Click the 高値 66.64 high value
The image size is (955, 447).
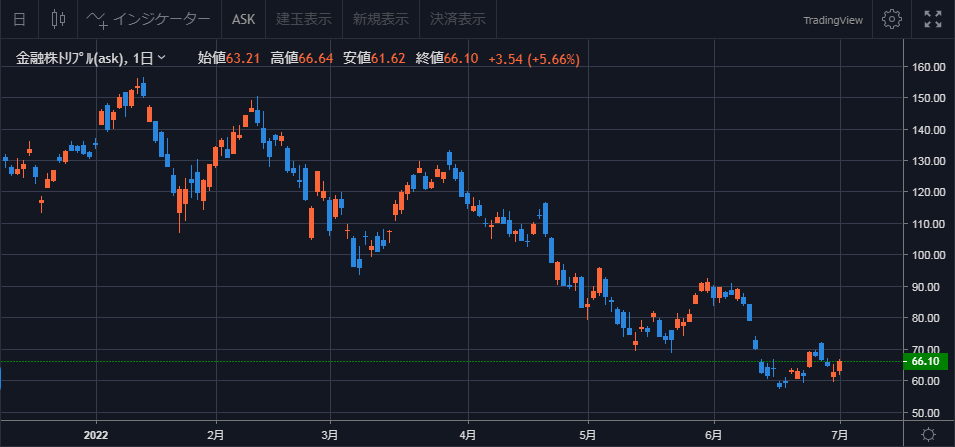tap(301, 58)
